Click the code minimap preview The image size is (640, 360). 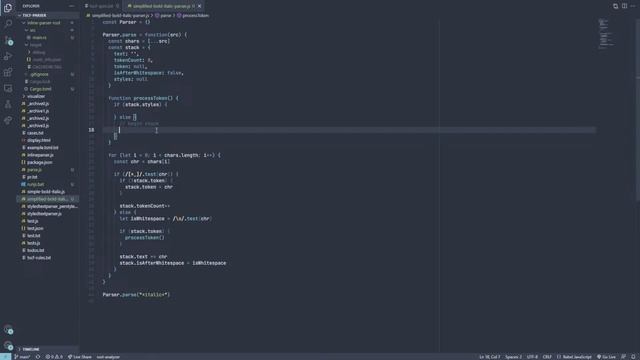606,34
